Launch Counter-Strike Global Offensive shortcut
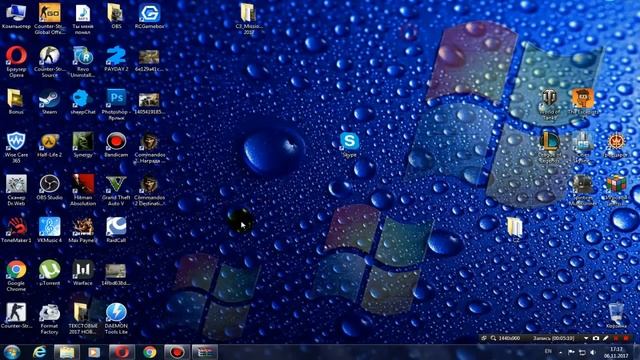Image resolution: width=640 pixels, height=360 pixels. coord(49,18)
